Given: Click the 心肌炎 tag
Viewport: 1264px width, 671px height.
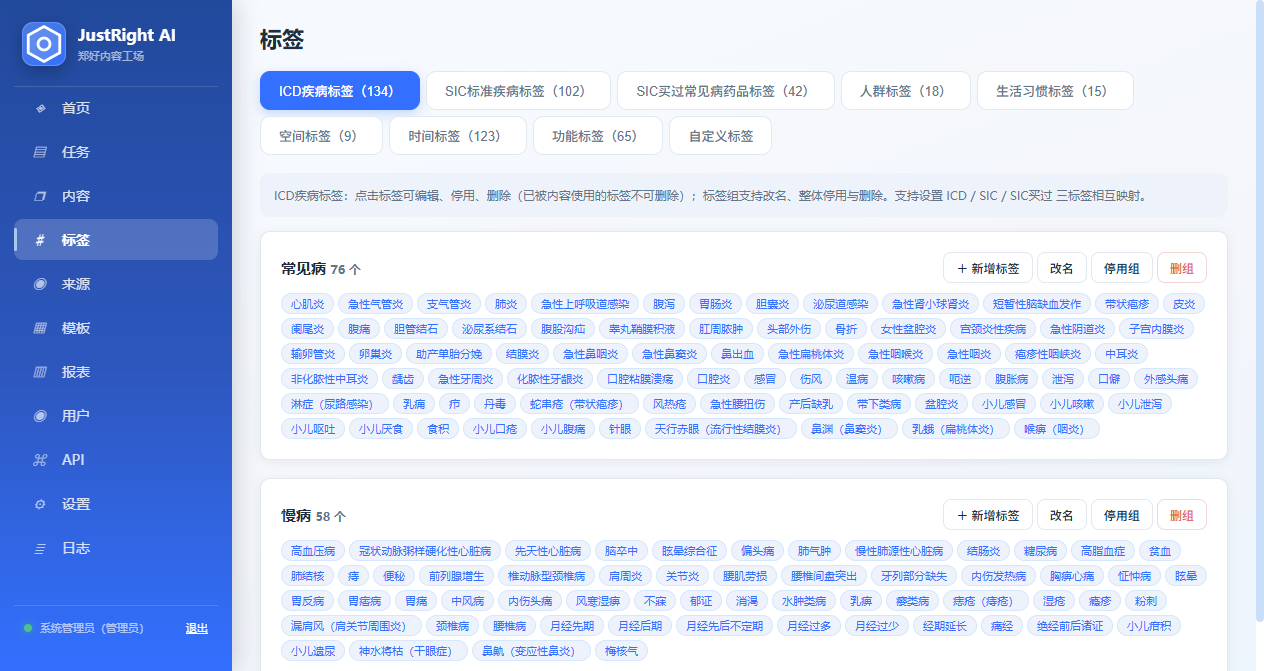Looking at the screenshot, I should [307, 304].
